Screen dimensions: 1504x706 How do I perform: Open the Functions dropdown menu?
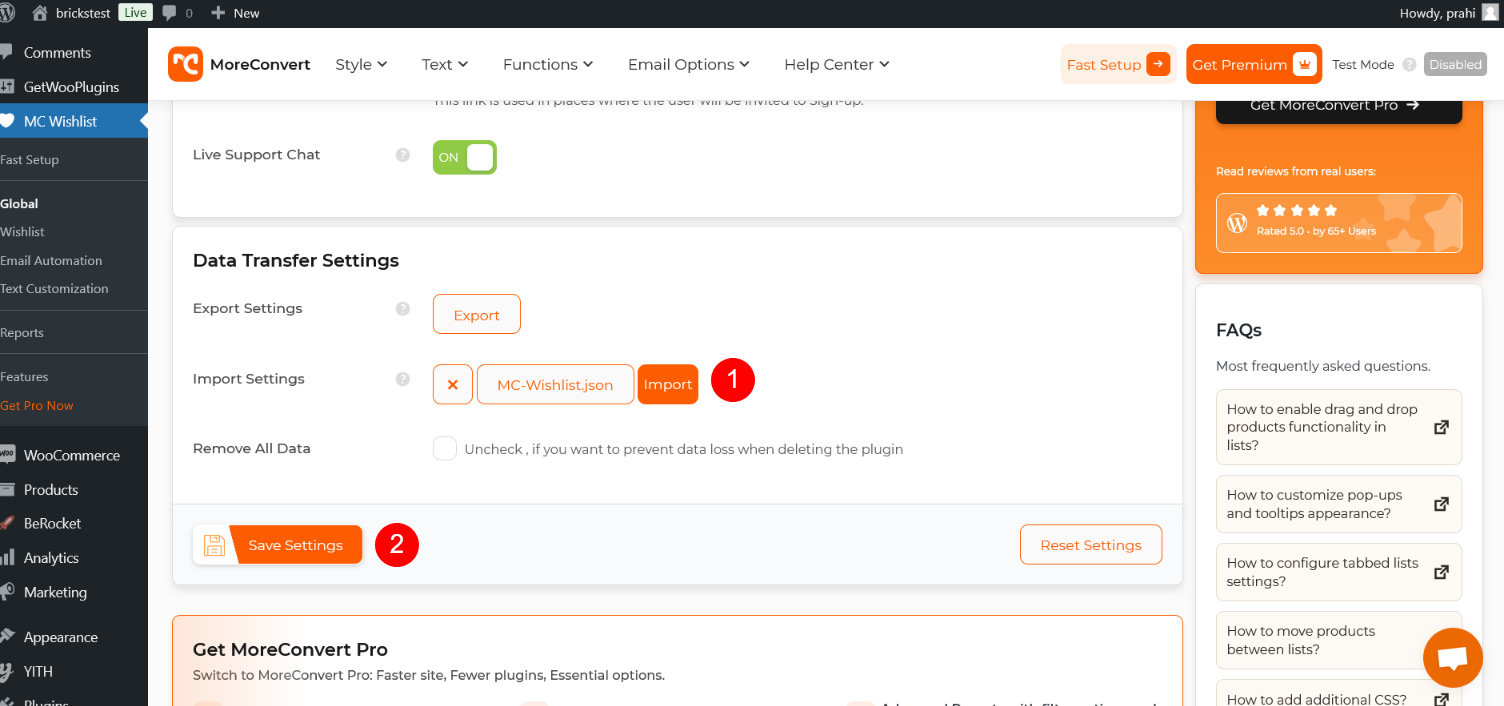548,64
